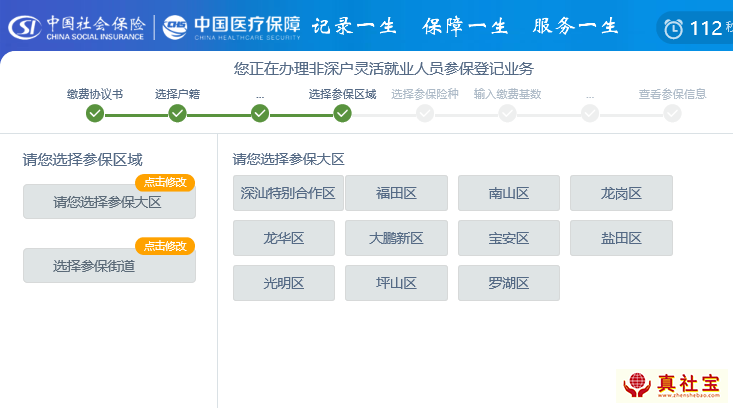This screenshot has height=408, width=733.
Task: Select 宝安区 district
Action: pos(509,238)
